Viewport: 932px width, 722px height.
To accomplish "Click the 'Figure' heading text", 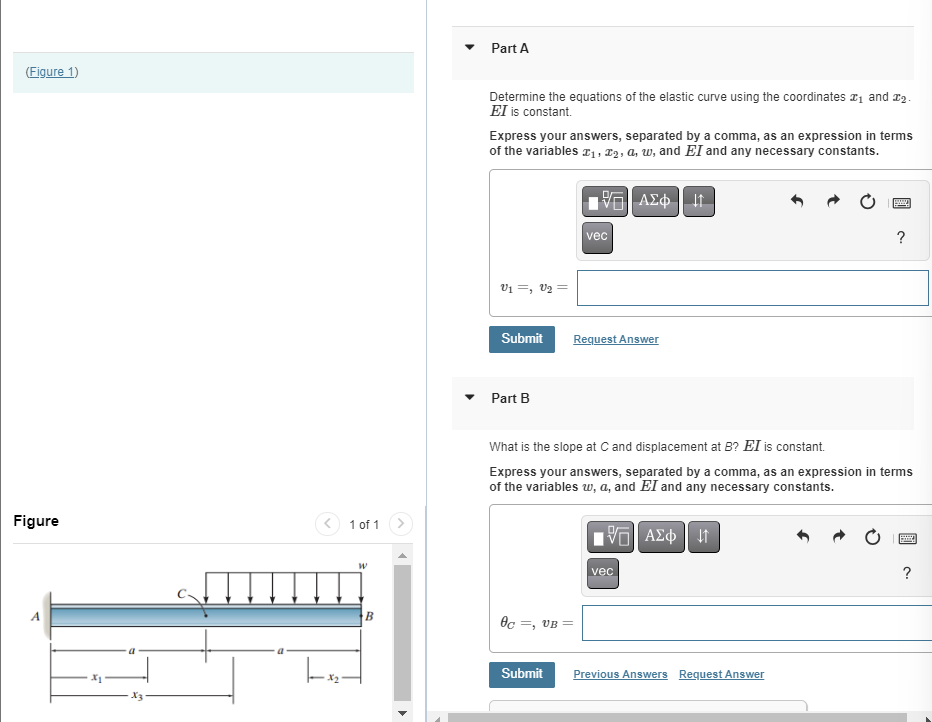I will 36,521.
